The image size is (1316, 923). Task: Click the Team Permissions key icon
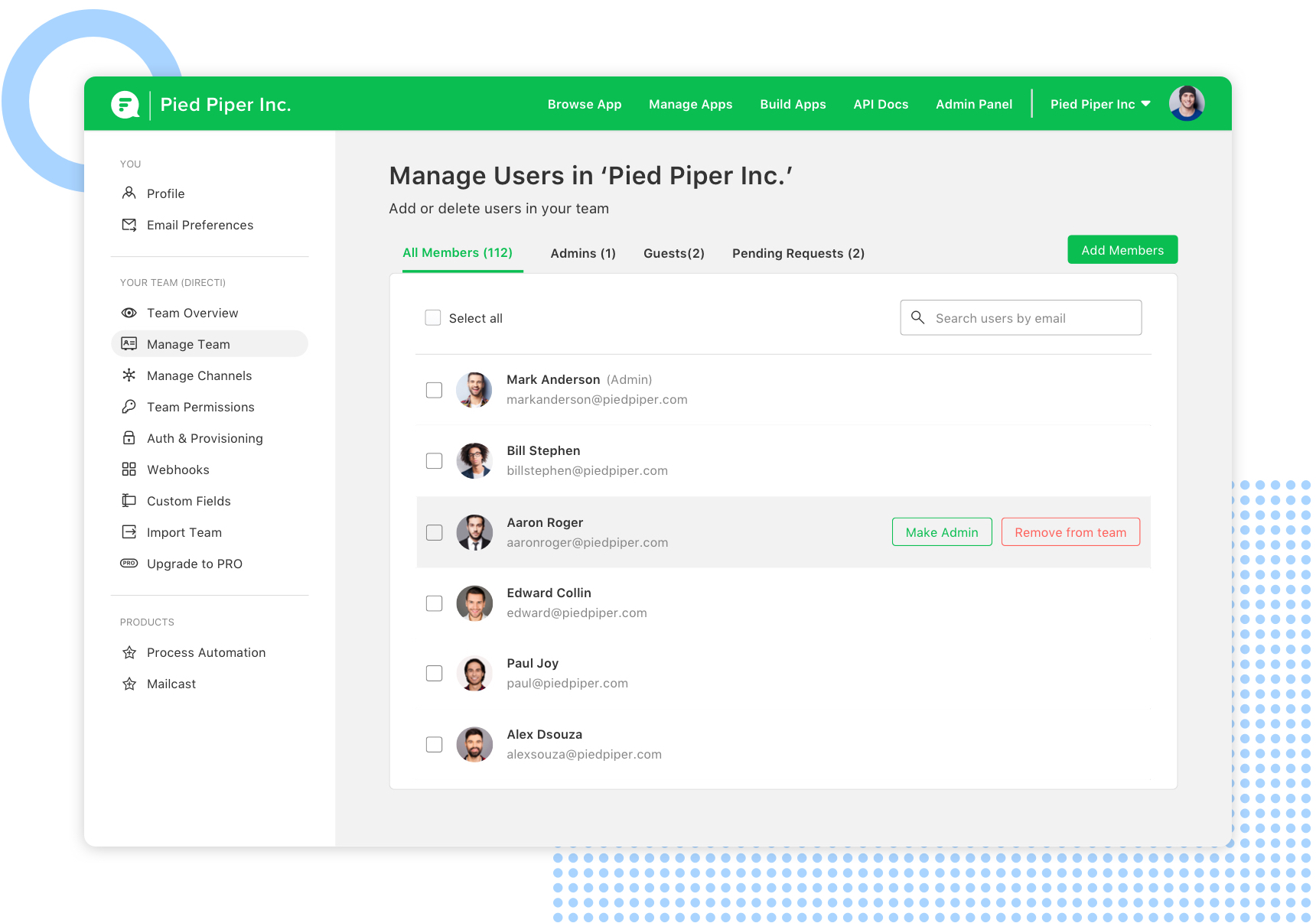(129, 407)
